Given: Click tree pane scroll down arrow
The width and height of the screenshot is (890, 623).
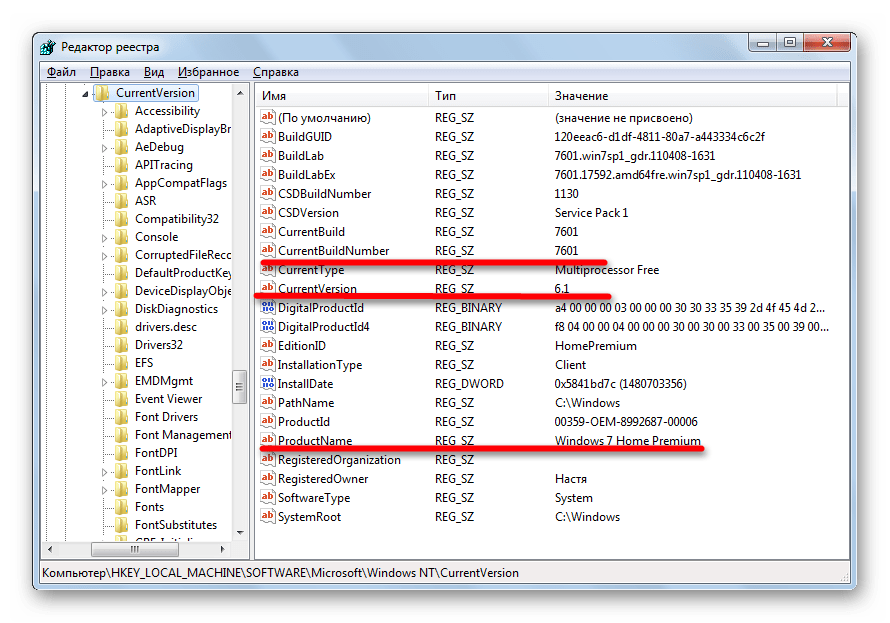Looking at the screenshot, I should pyautogui.click(x=240, y=533).
